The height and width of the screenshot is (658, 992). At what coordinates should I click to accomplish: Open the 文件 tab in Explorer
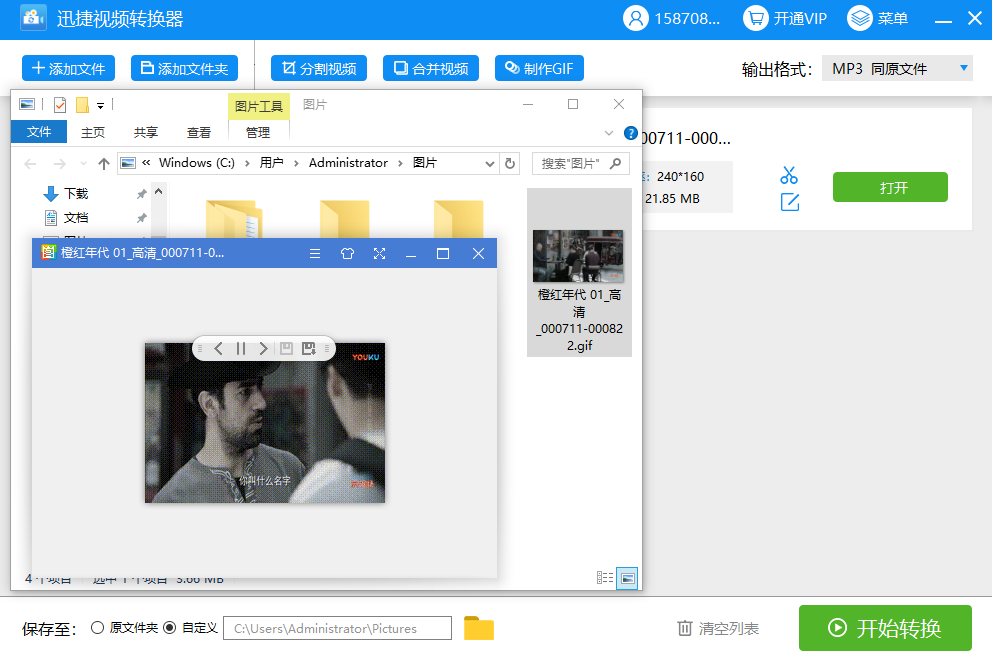click(x=39, y=132)
